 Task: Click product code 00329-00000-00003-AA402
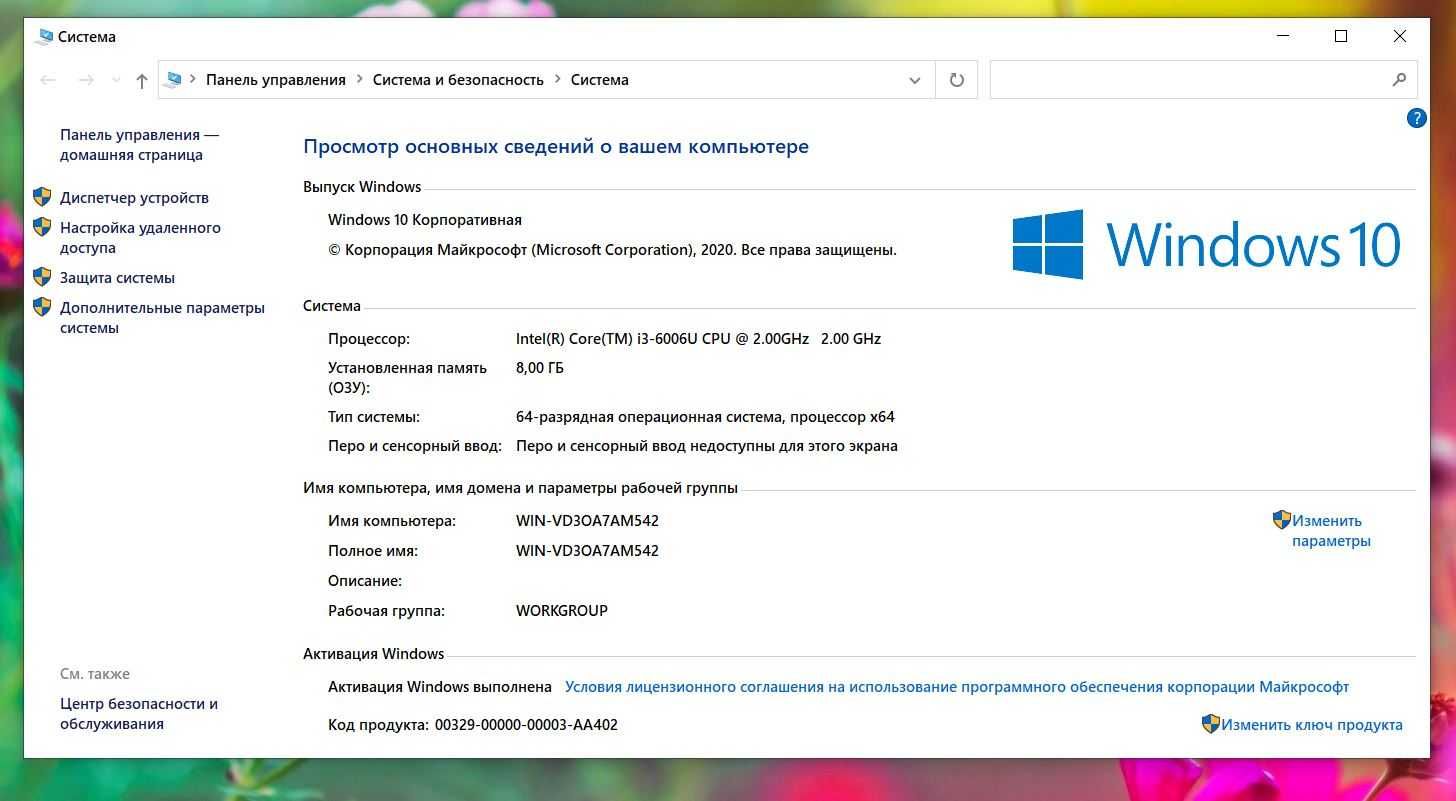tap(526, 725)
